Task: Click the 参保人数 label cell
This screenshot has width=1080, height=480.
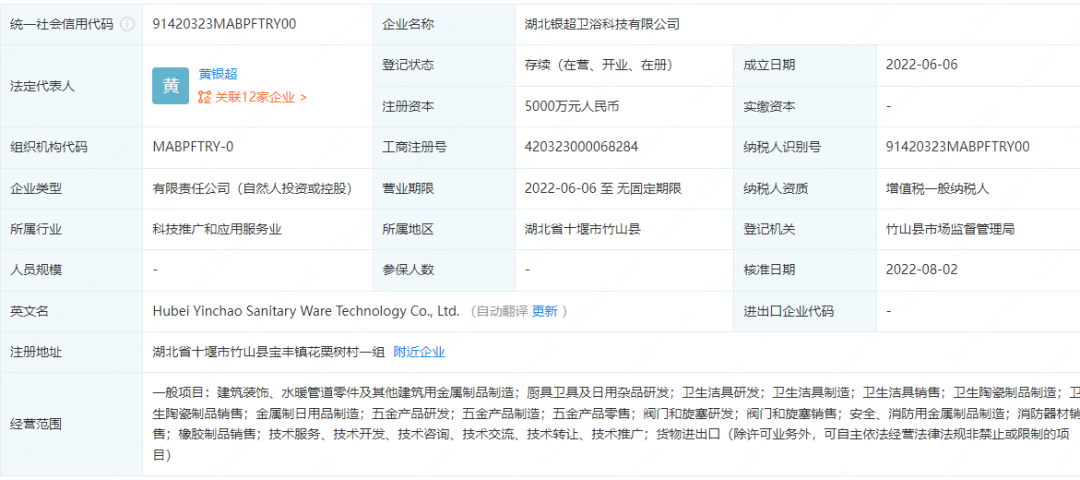Action: 444,270
